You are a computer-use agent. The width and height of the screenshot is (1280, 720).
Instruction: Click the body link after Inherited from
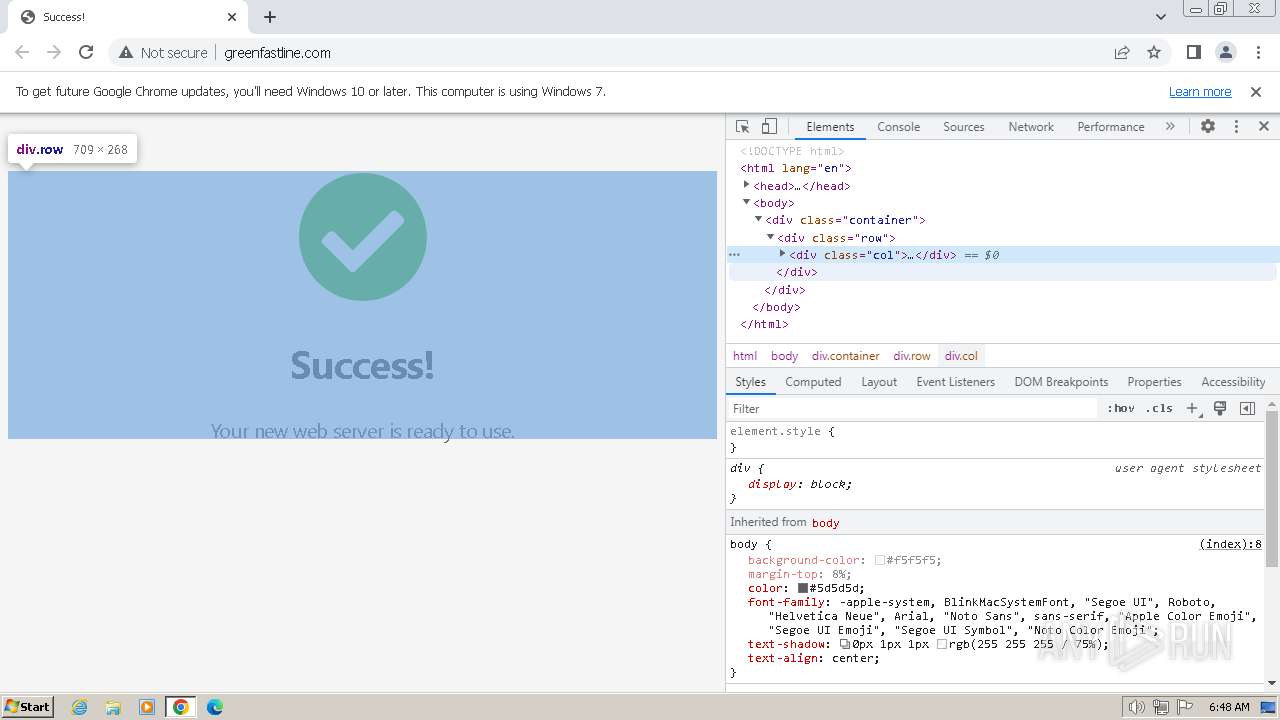[x=825, y=522]
